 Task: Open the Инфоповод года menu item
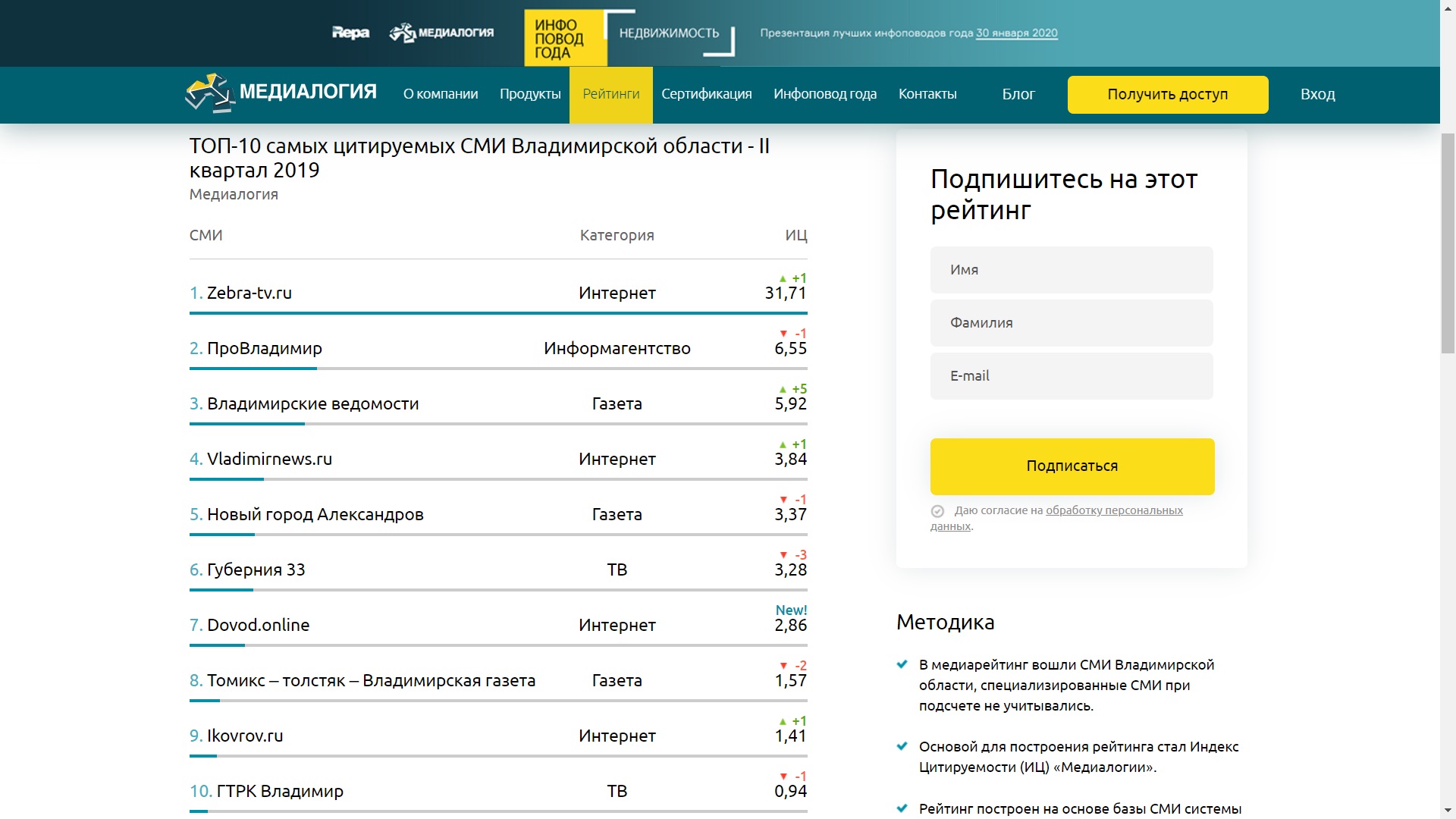(x=825, y=94)
